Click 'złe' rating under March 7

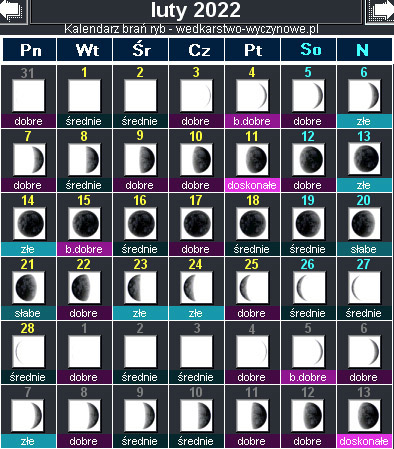(28, 441)
